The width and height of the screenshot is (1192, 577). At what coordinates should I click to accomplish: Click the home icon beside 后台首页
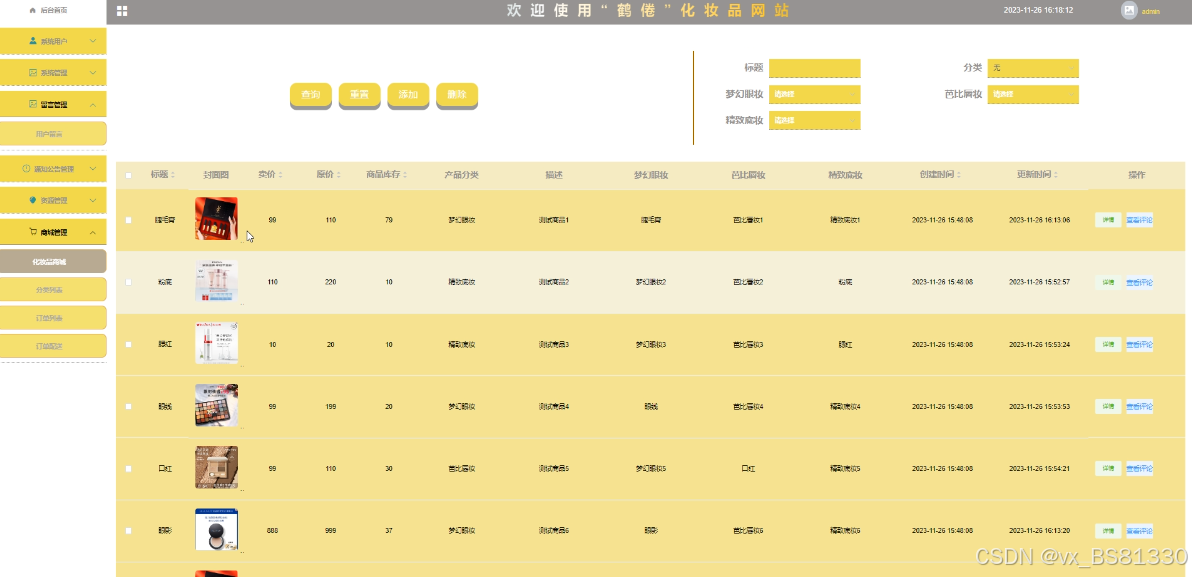coord(32,11)
